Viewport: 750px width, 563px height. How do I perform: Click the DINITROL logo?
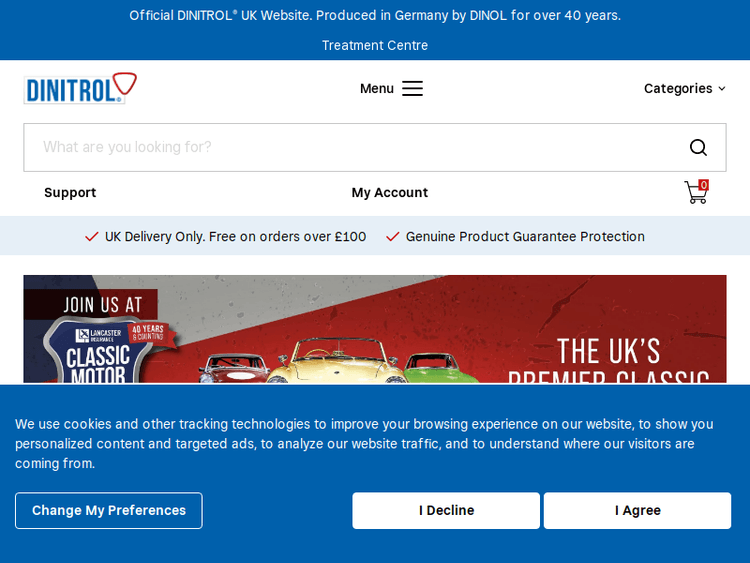(x=80, y=88)
